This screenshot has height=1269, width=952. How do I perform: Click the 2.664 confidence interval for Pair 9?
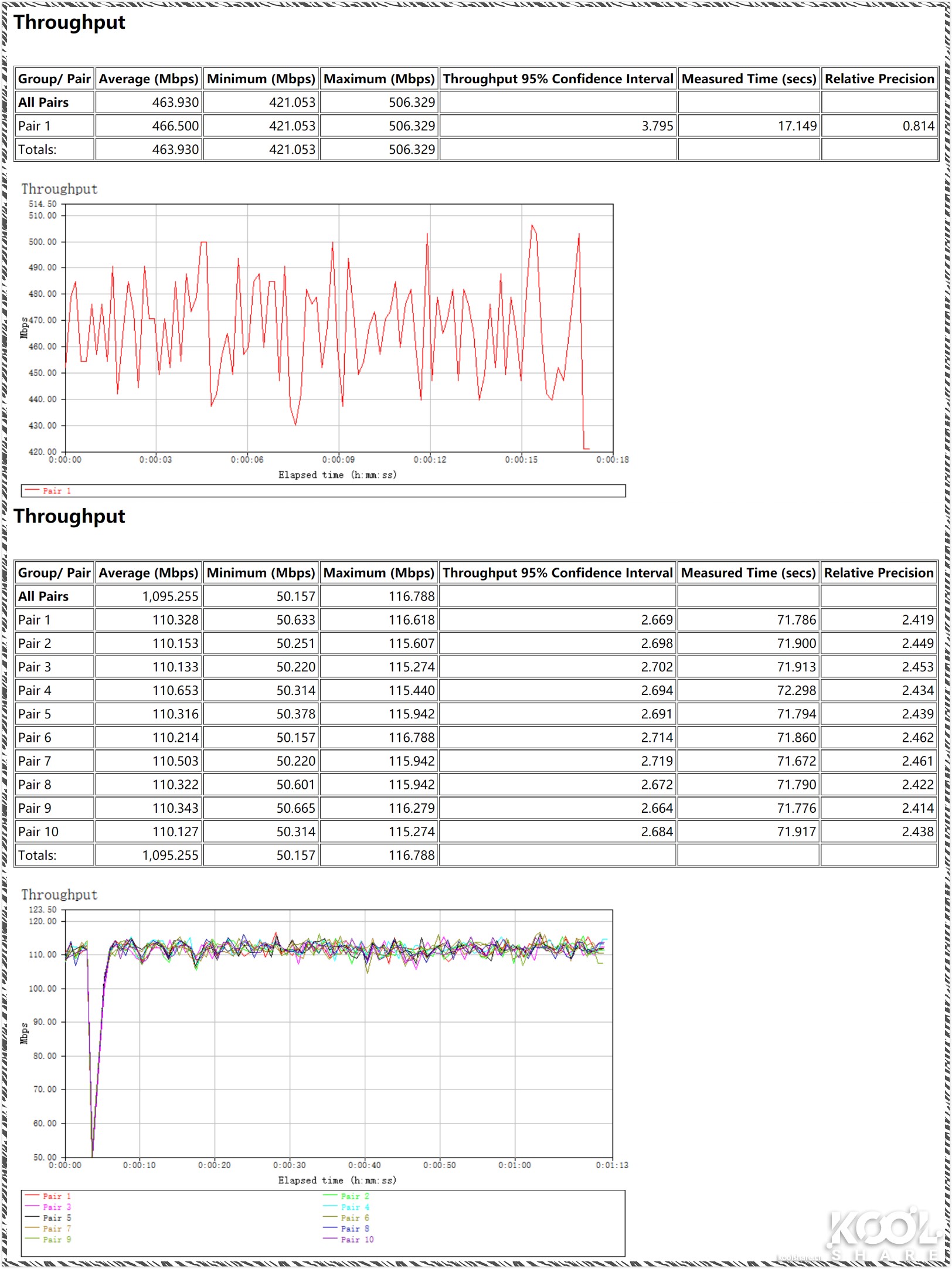(x=657, y=808)
